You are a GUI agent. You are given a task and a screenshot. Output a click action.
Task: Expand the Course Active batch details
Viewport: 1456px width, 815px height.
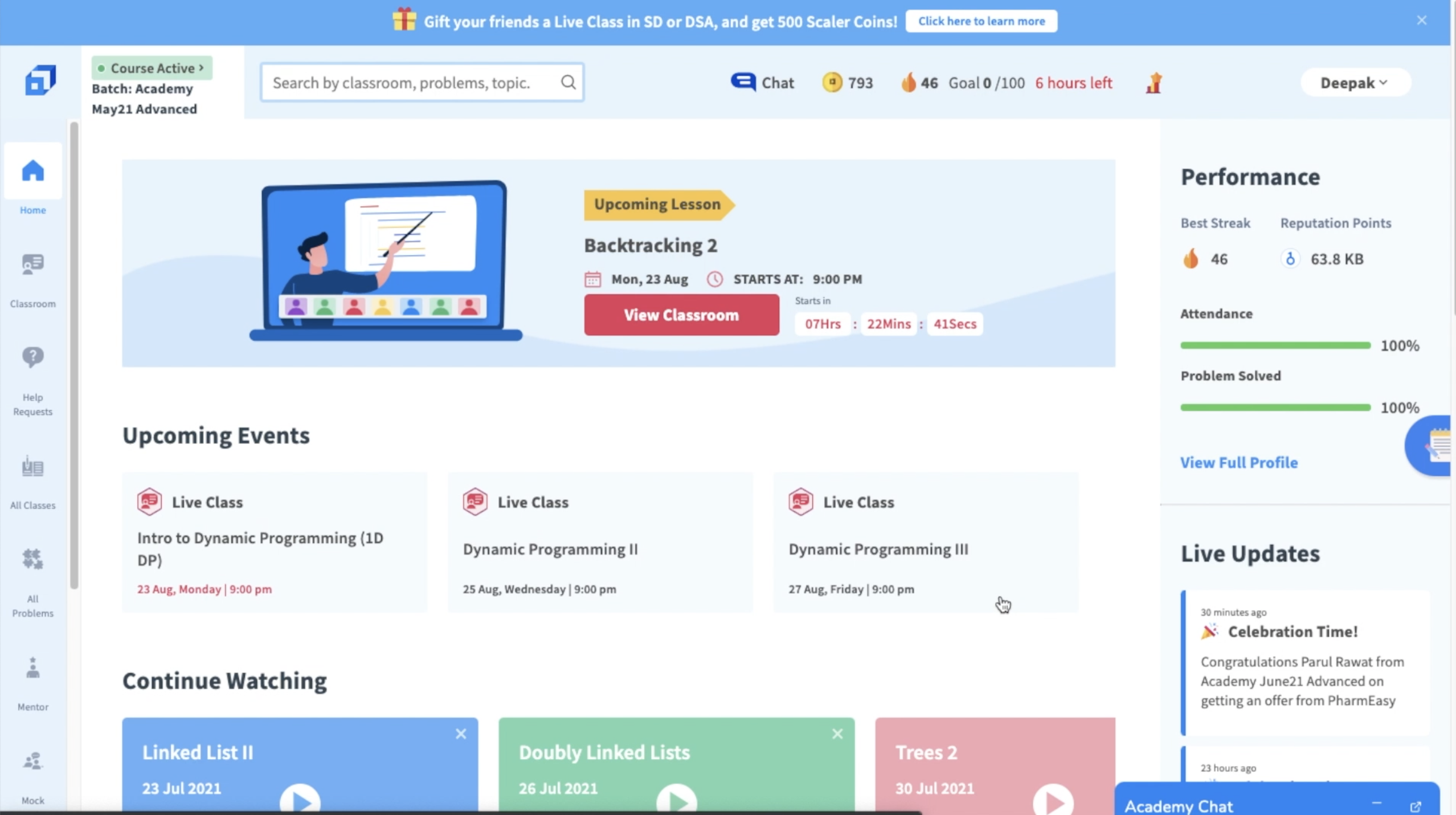[x=151, y=68]
